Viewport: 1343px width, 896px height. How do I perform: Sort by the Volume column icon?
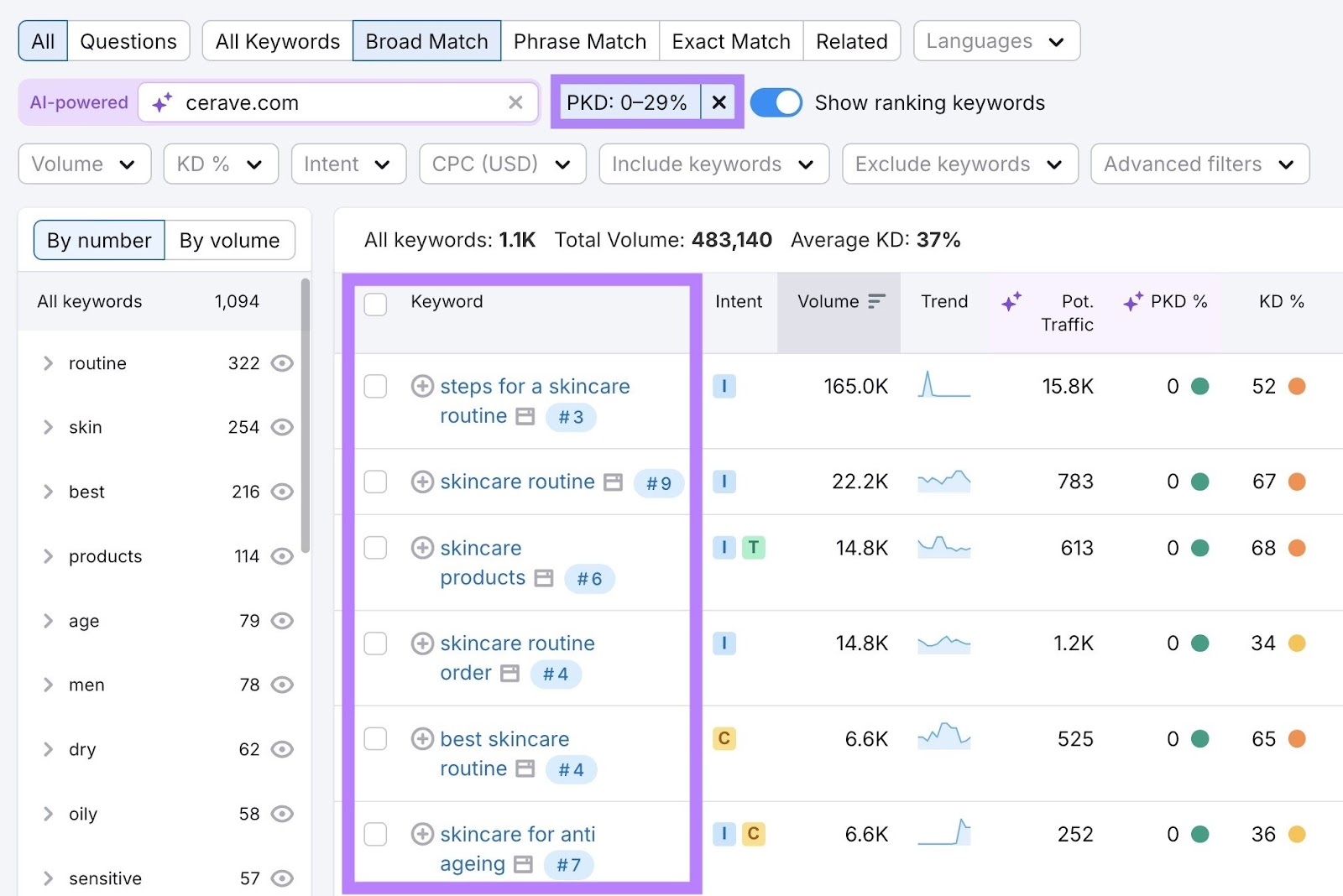coord(876,300)
